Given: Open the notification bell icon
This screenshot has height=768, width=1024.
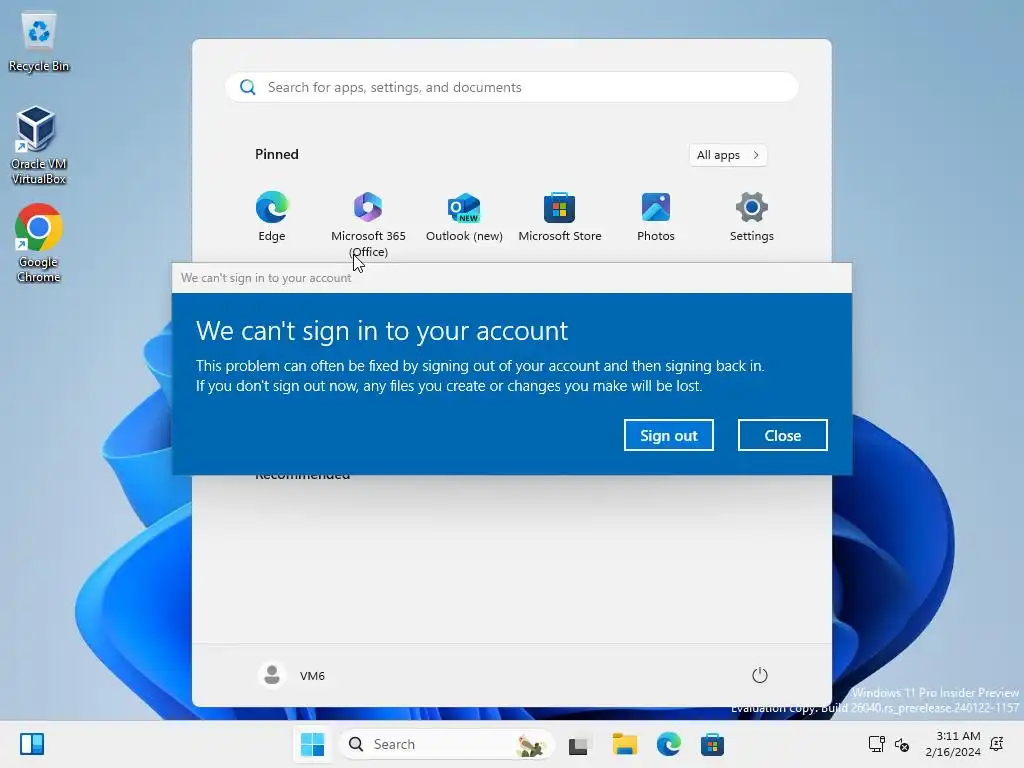Looking at the screenshot, I should (x=997, y=744).
